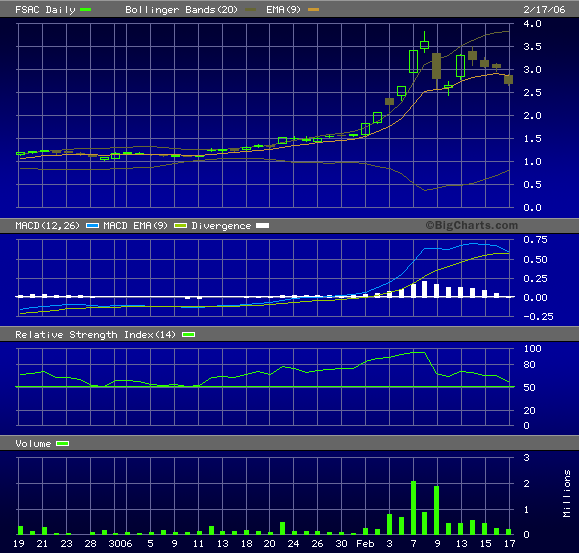This screenshot has width=579, height=553.
Task: Click the 'Millions' volume axis label
Action: point(567,494)
